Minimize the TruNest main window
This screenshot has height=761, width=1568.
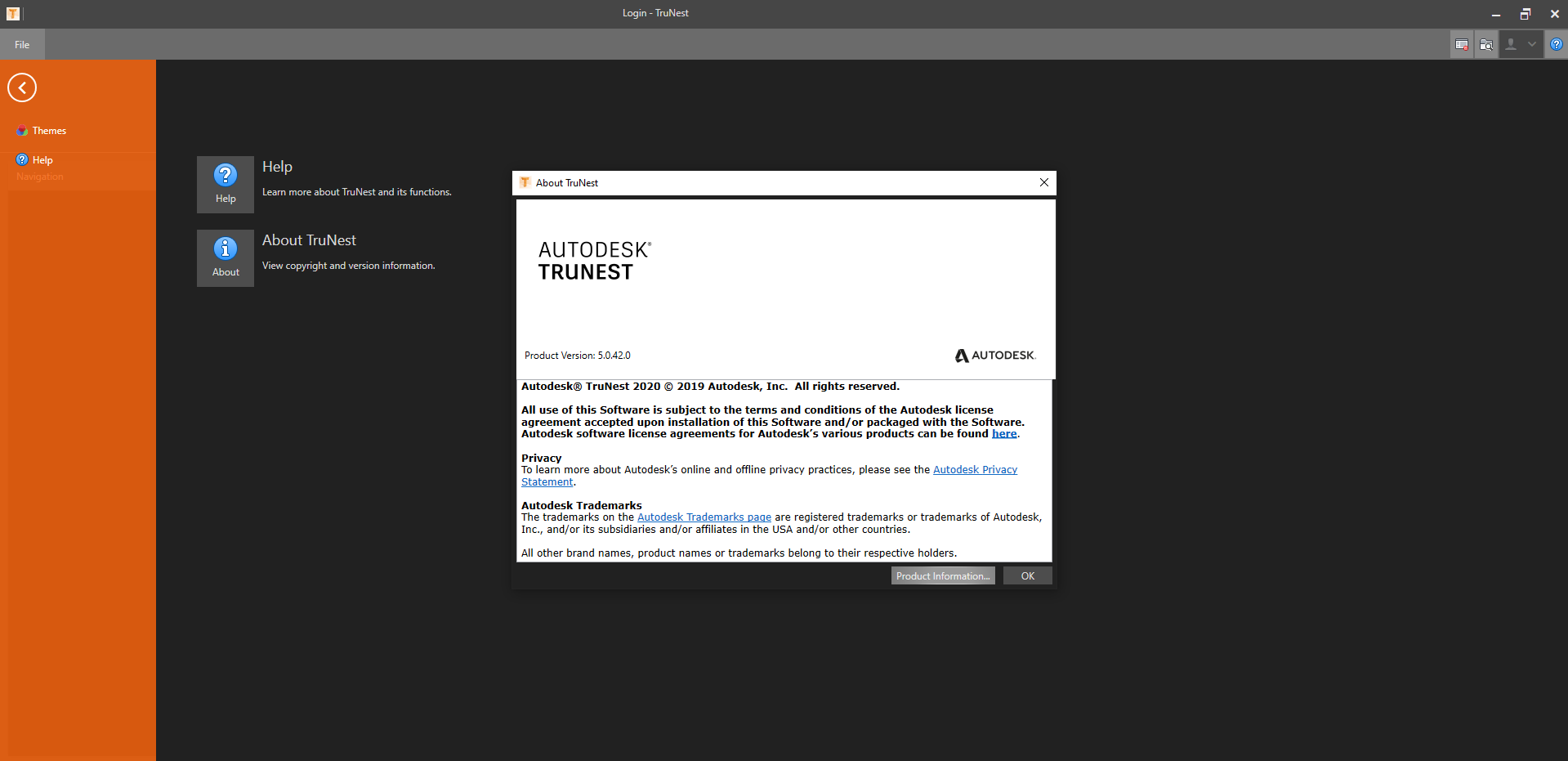[1495, 14]
